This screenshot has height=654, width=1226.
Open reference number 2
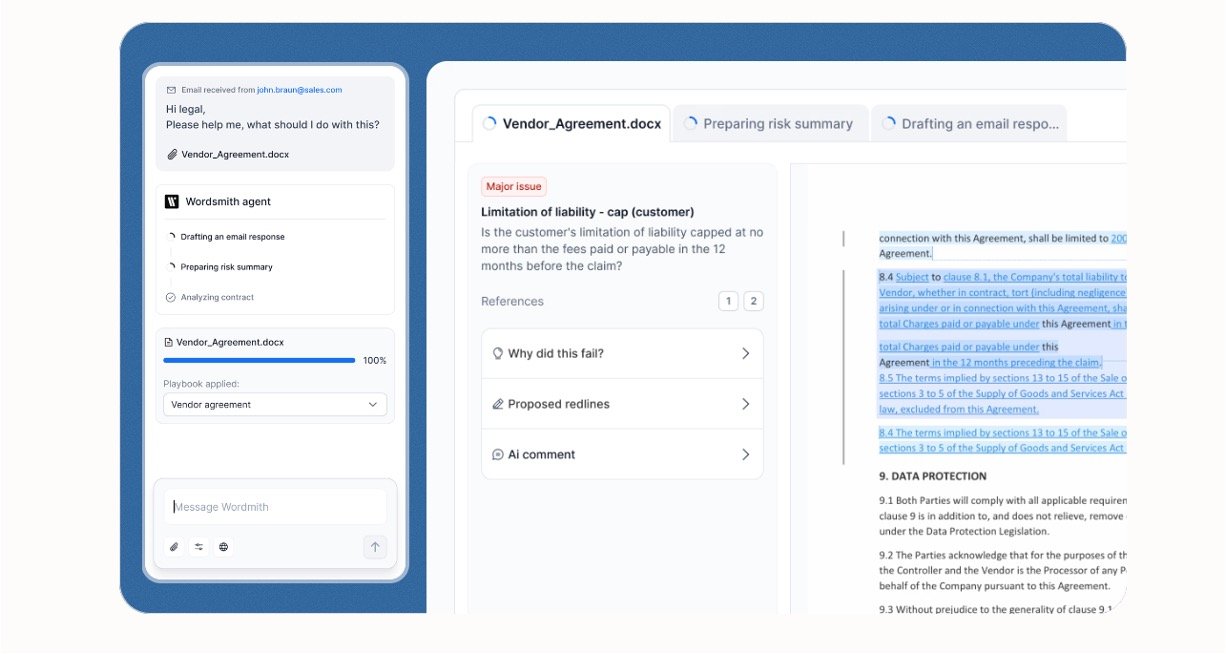point(753,301)
